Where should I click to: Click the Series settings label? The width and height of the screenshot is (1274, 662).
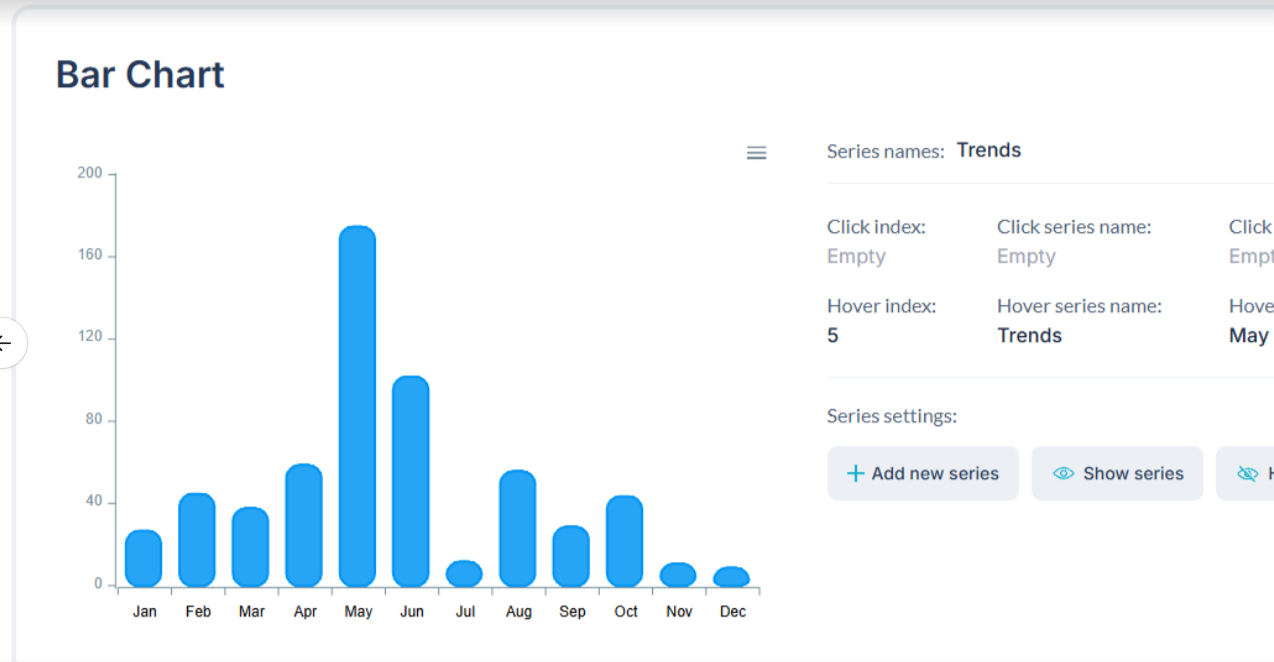tap(892, 416)
